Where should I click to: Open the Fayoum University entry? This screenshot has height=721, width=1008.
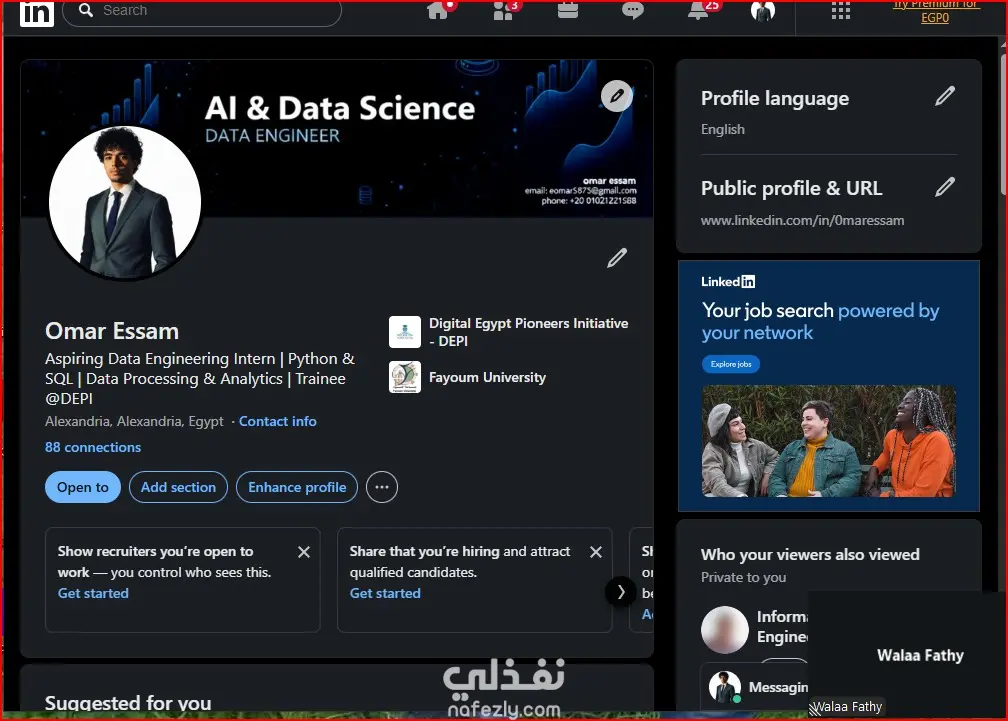(467, 377)
